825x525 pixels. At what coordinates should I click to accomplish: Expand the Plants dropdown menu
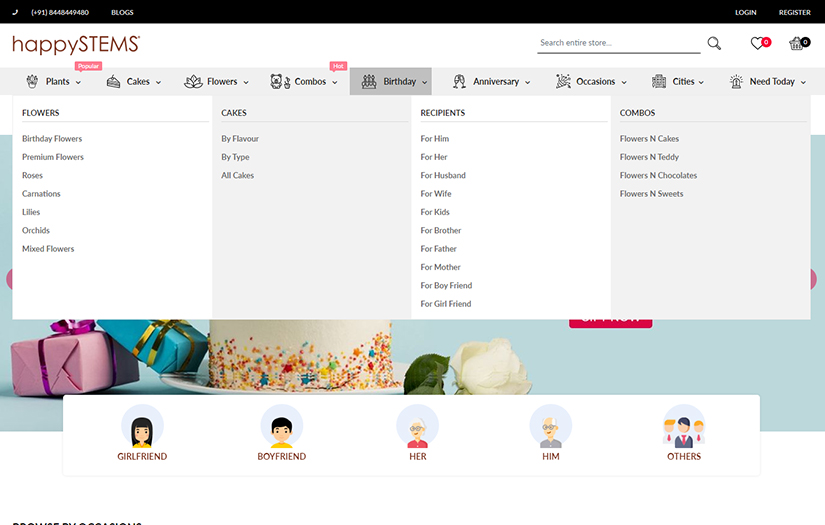56,82
